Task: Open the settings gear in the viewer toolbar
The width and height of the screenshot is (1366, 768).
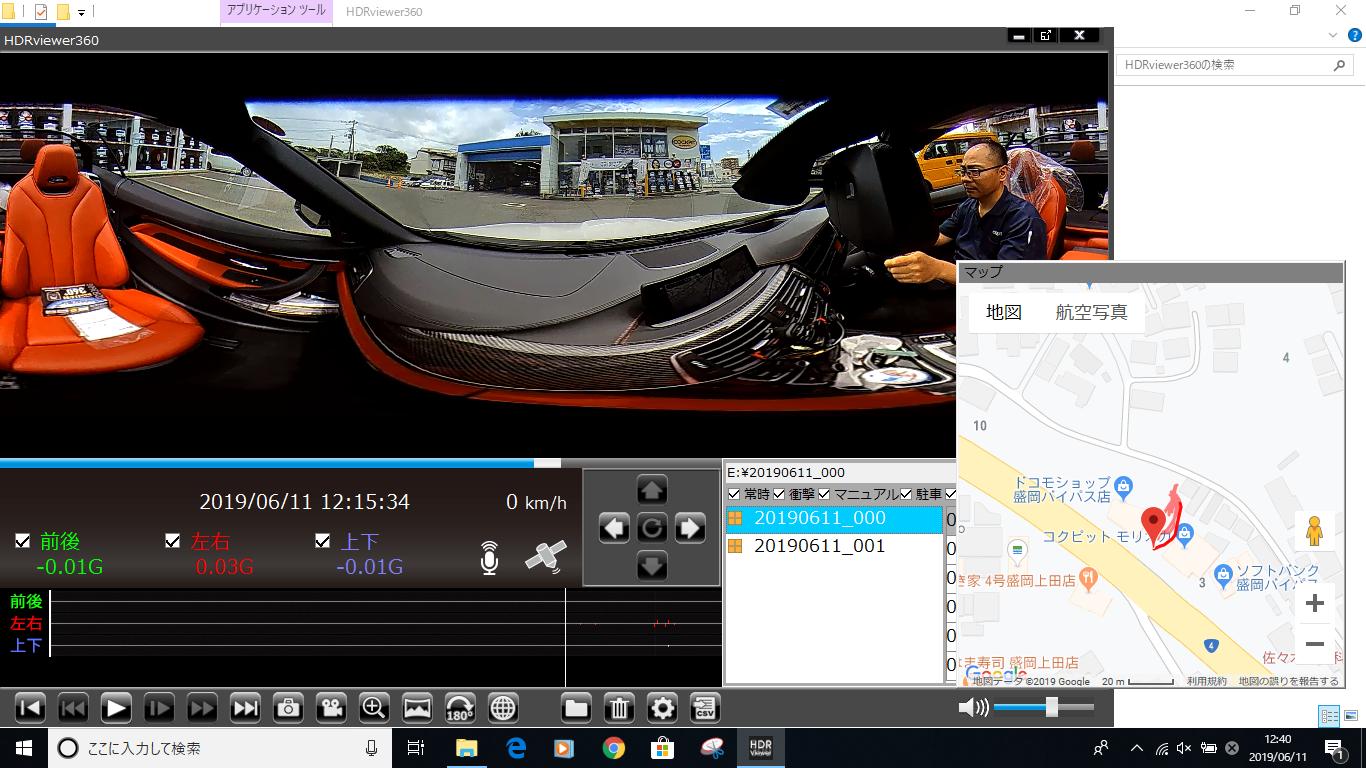Action: [x=662, y=708]
